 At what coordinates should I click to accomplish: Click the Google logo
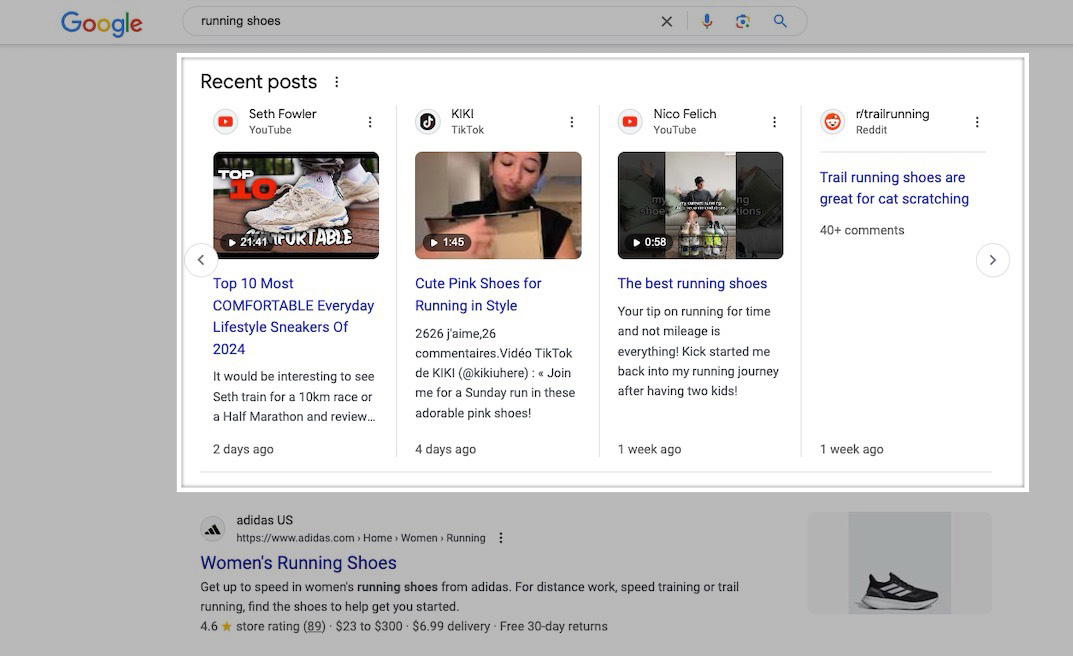[100, 22]
